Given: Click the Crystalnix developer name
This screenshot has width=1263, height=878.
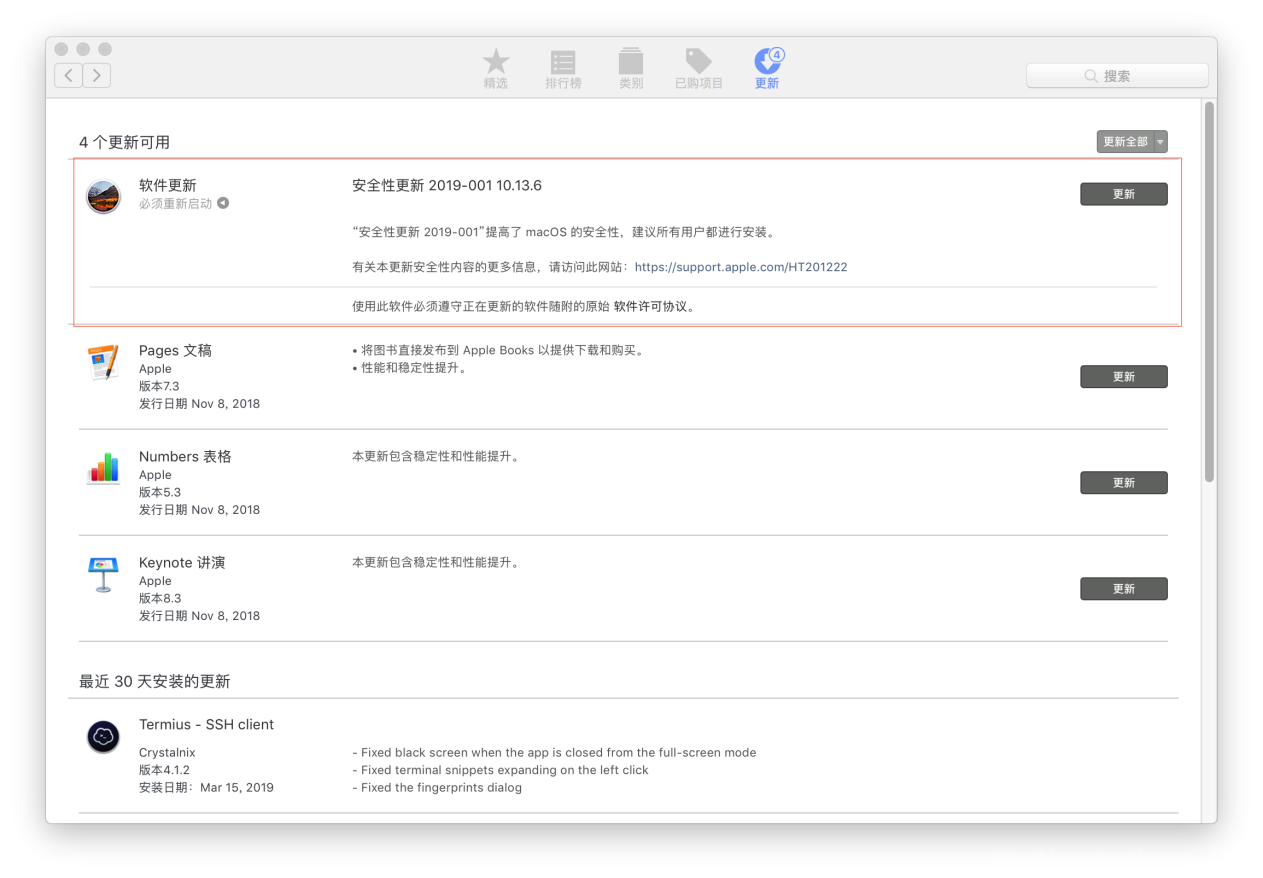Looking at the screenshot, I should (167, 752).
